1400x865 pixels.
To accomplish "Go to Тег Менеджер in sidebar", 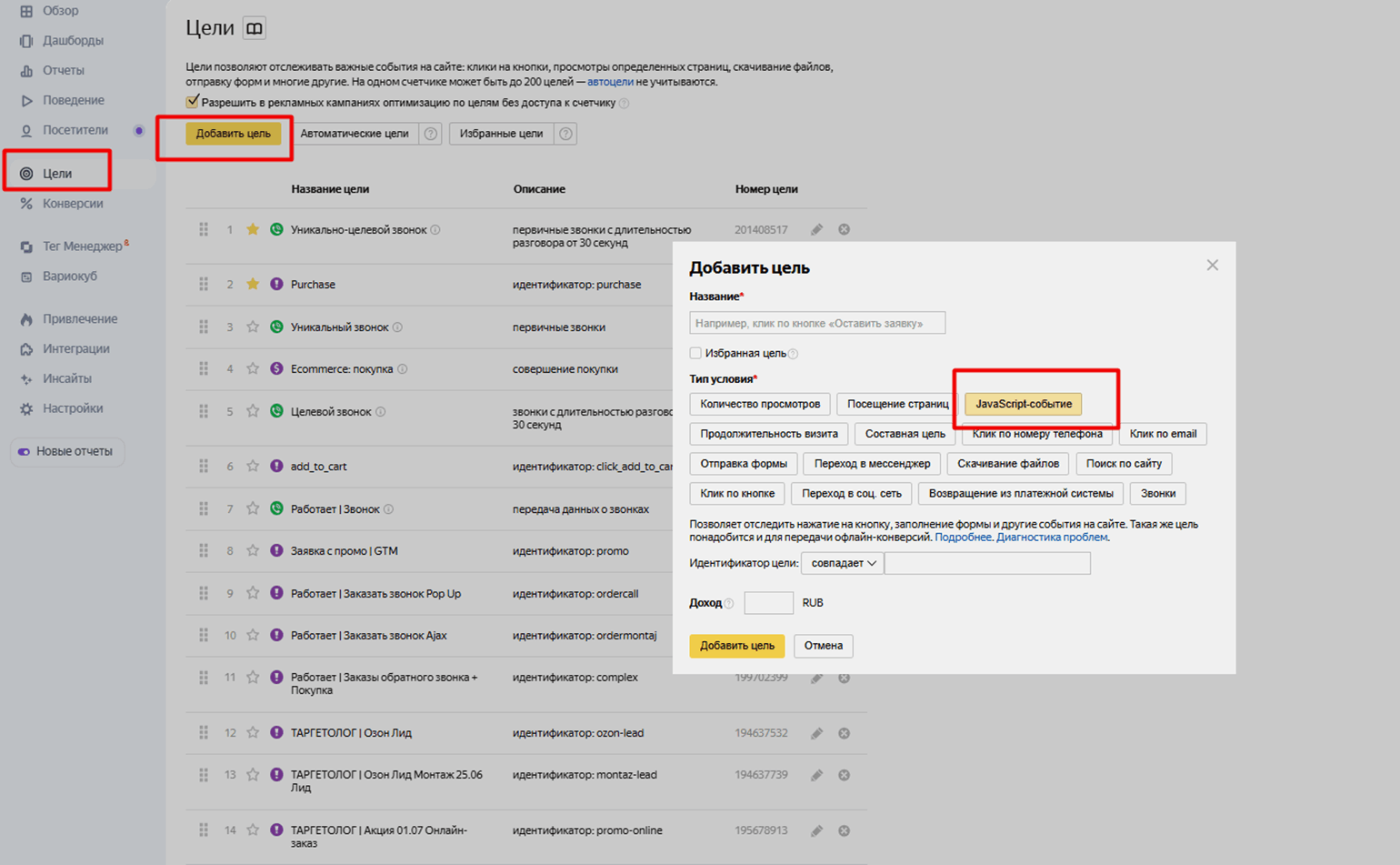I will pos(82,246).
